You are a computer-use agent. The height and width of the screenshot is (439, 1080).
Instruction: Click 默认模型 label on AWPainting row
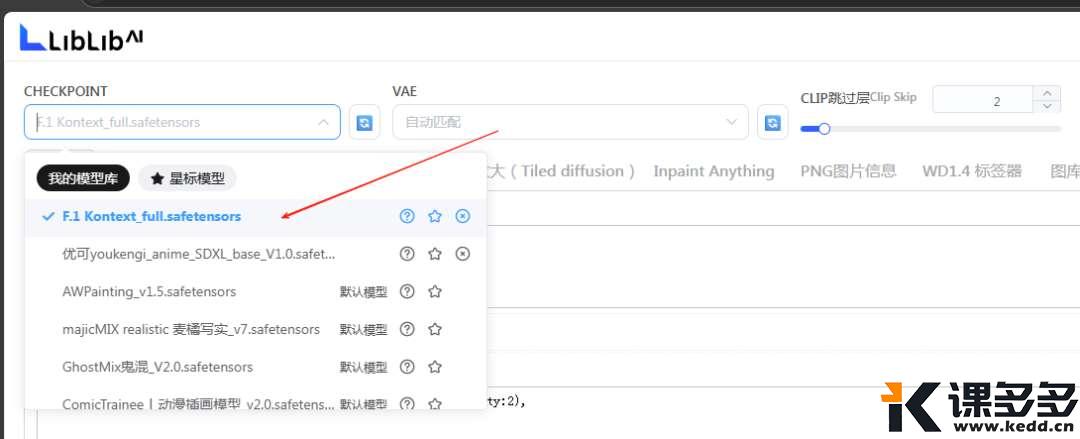coord(364,292)
